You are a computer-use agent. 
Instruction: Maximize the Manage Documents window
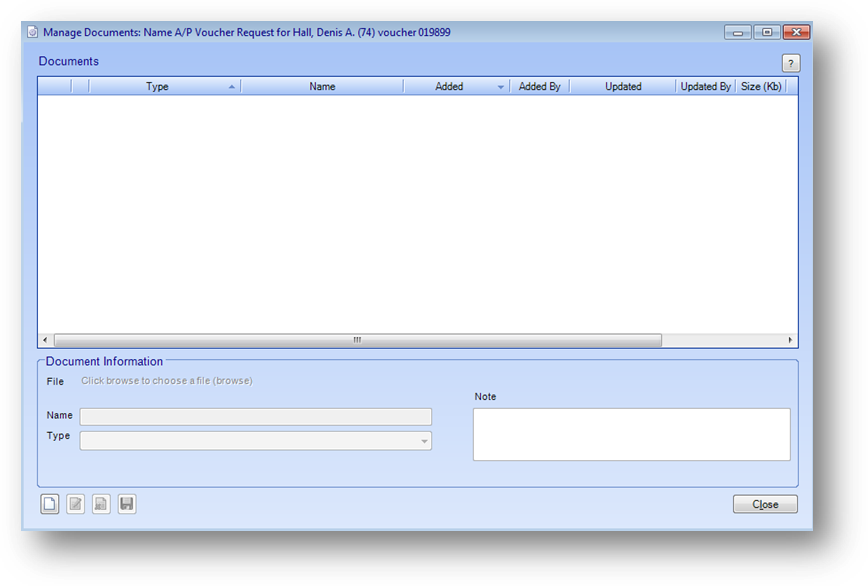click(767, 32)
